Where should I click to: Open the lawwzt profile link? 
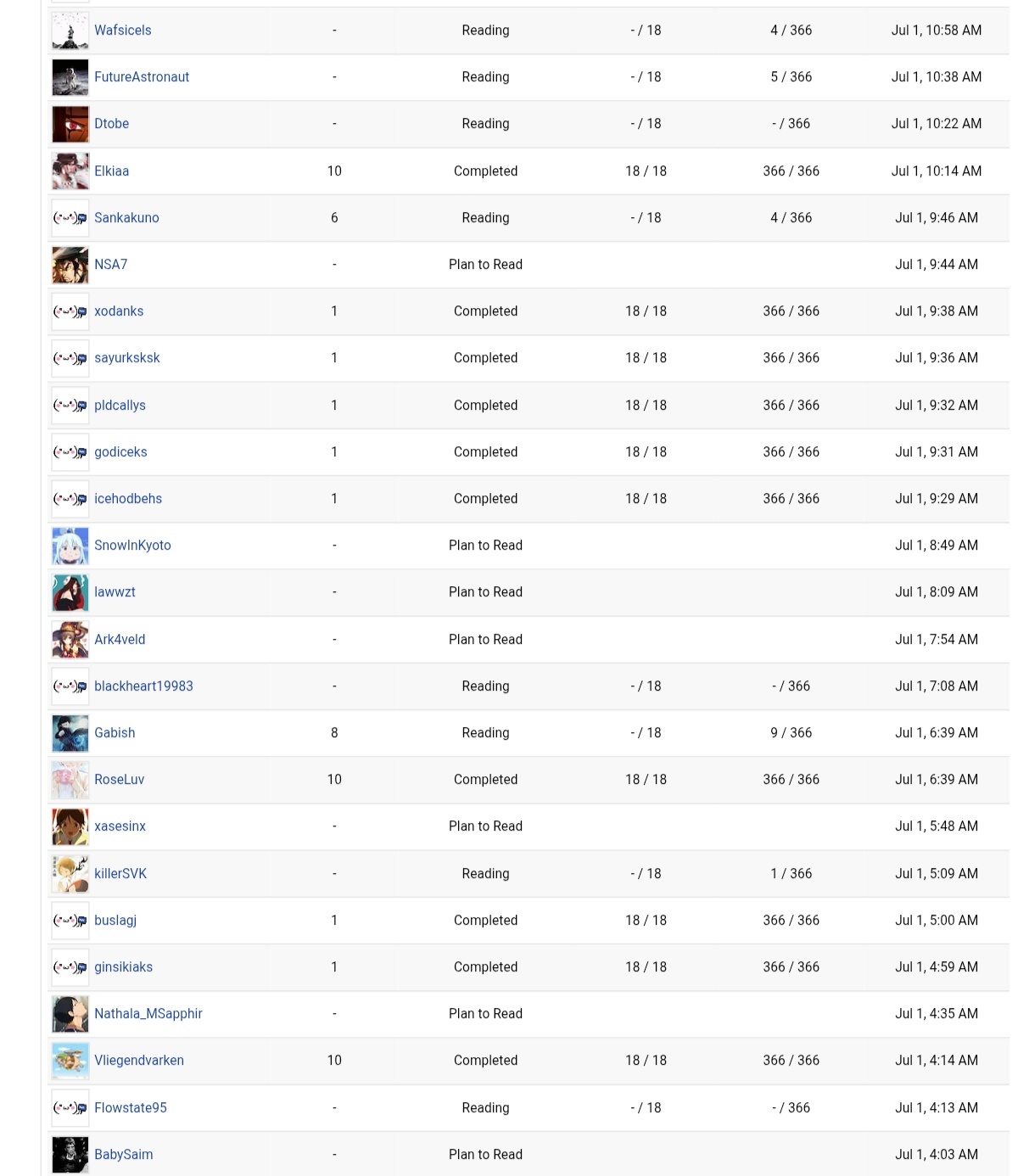pyautogui.click(x=115, y=592)
